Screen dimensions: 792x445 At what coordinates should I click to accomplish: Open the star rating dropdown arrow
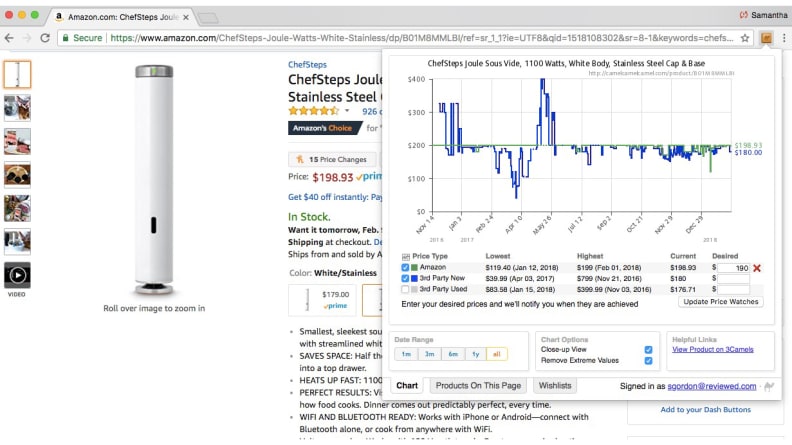pyautogui.click(x=347, y=111)
